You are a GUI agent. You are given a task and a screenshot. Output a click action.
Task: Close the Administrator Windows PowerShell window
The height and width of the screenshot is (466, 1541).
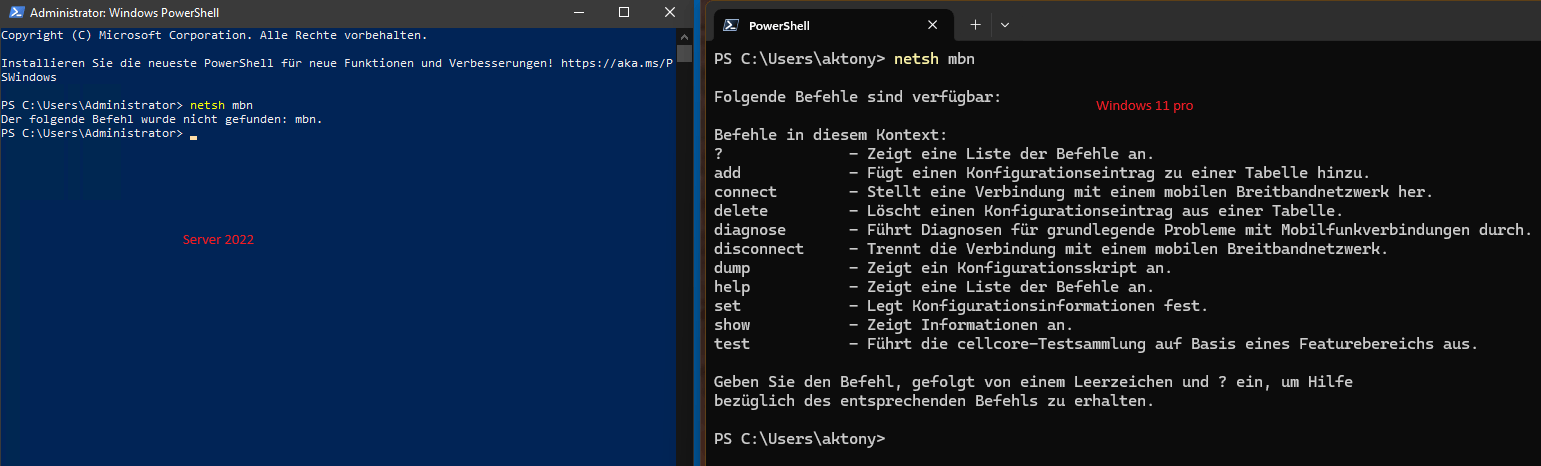coord(669,12)
